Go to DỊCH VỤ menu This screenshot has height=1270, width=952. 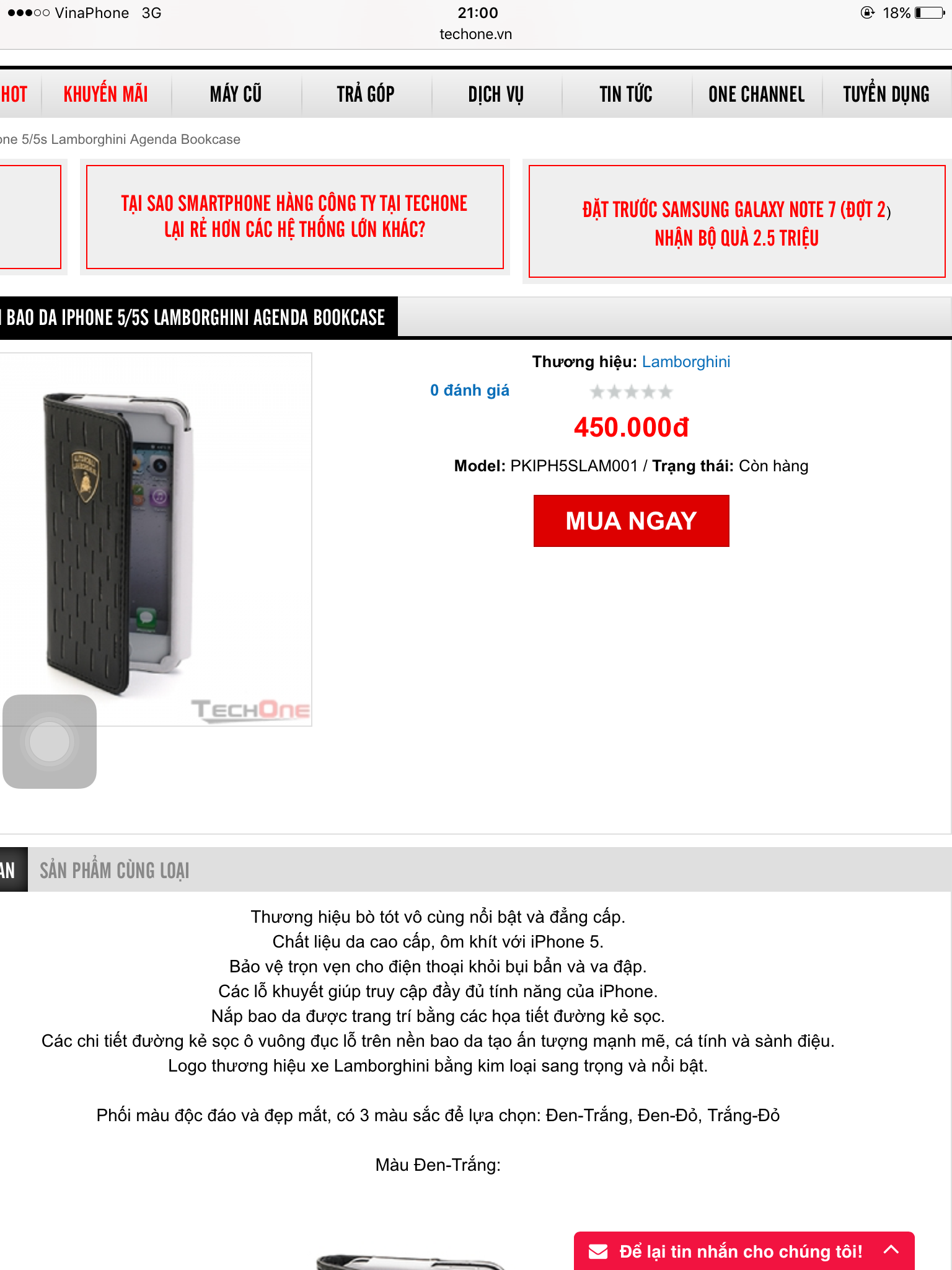(496, 94)
